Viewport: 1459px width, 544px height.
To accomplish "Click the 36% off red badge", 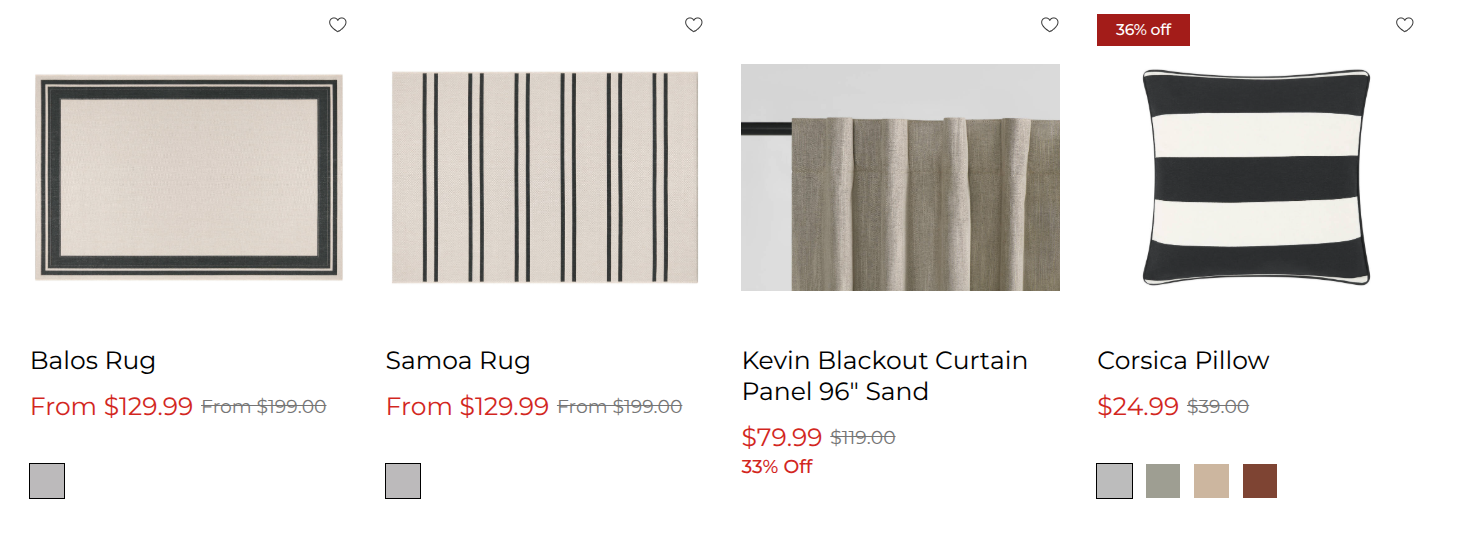I will pos(1143,30).
